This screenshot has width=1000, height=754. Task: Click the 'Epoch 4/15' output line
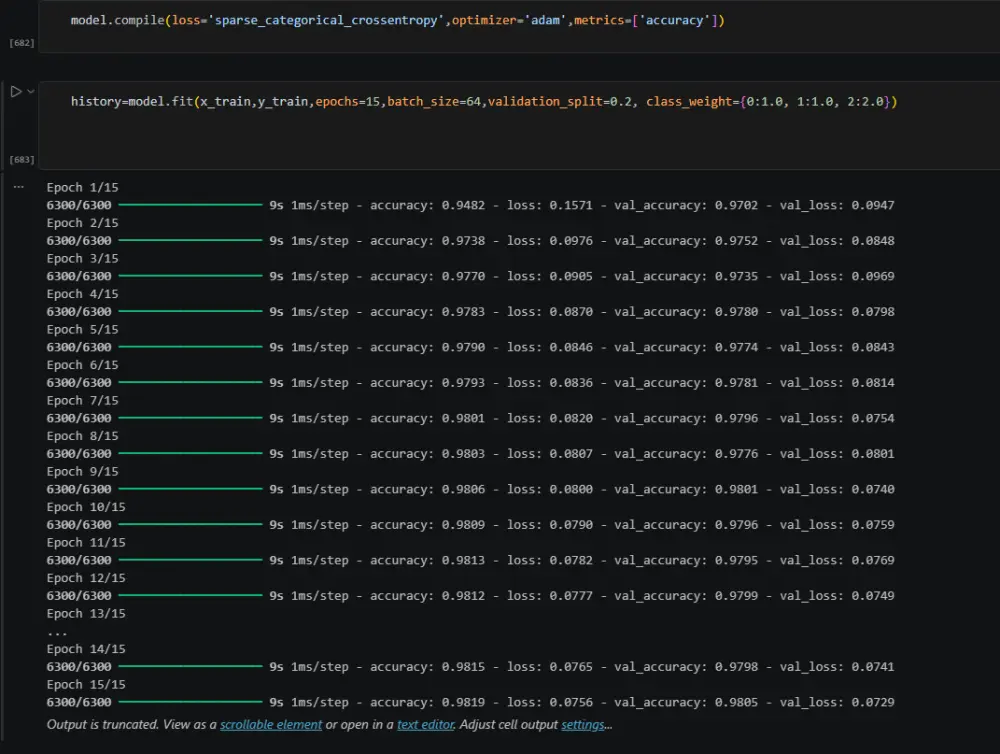82,294
